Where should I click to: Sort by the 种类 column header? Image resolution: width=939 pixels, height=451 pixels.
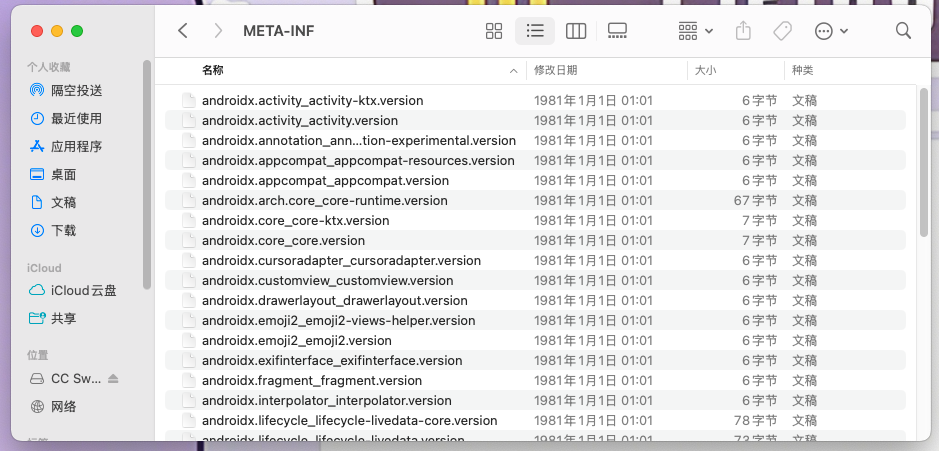[x=802, y=70]
